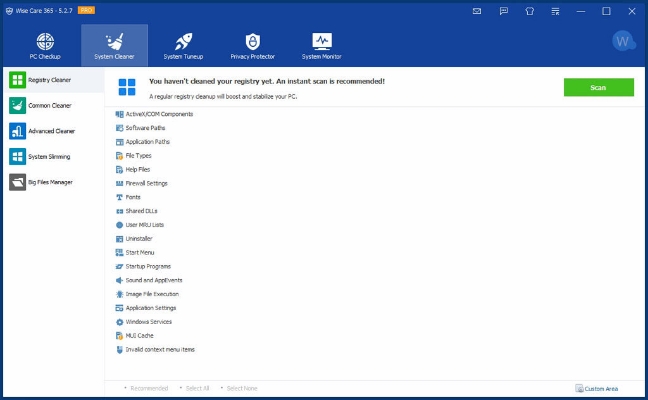Screen dimensions: 648x400
Task: Click the Sound and AppEvents speaker icon
Action: click(119, 280)
